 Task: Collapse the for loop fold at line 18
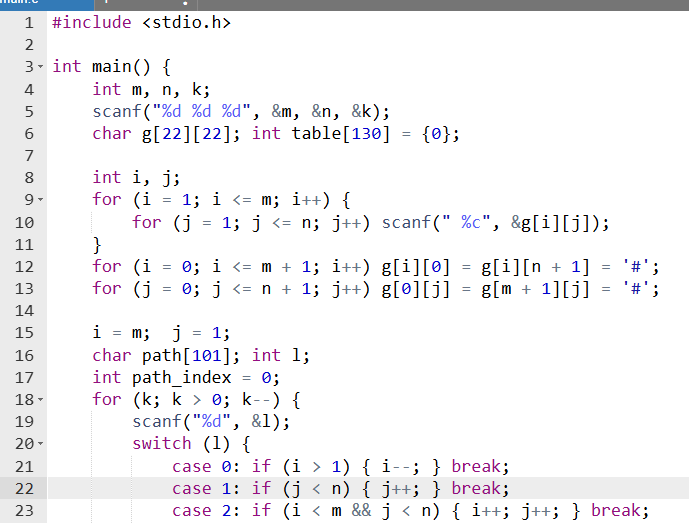(x=39, y=400)
